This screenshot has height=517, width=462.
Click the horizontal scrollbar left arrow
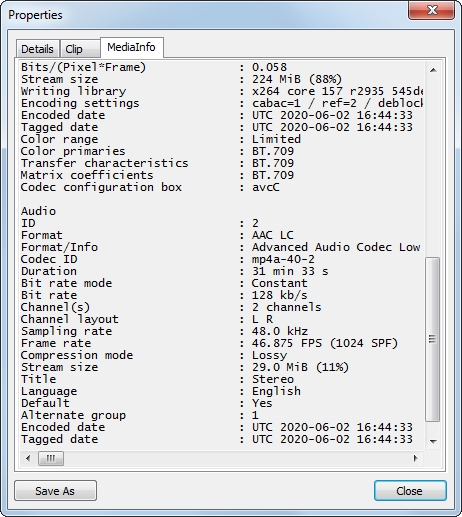point(28,459)
